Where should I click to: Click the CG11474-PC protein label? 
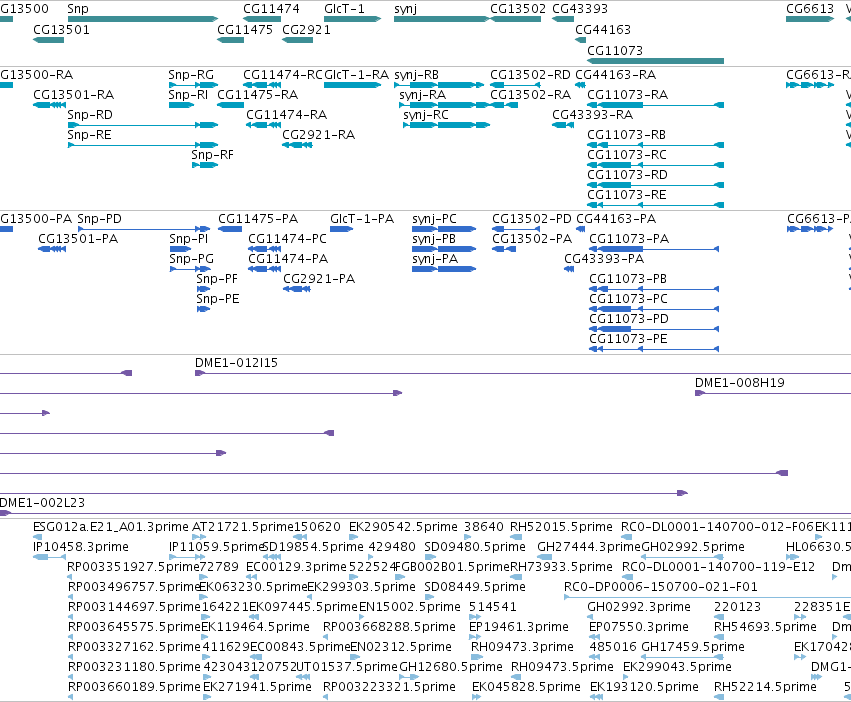288,239
